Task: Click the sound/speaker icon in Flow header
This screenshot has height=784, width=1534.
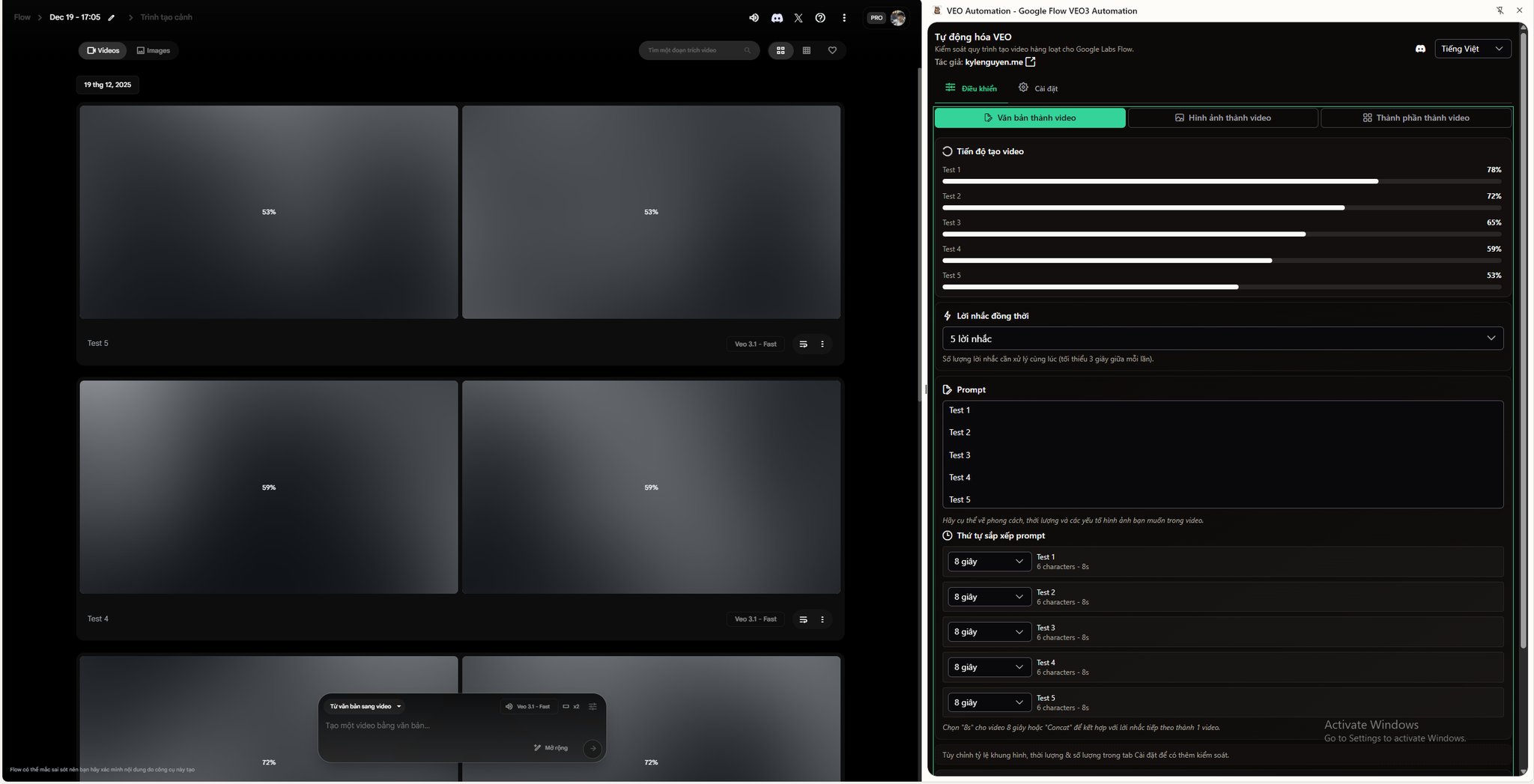Action: tap(754, 18)
